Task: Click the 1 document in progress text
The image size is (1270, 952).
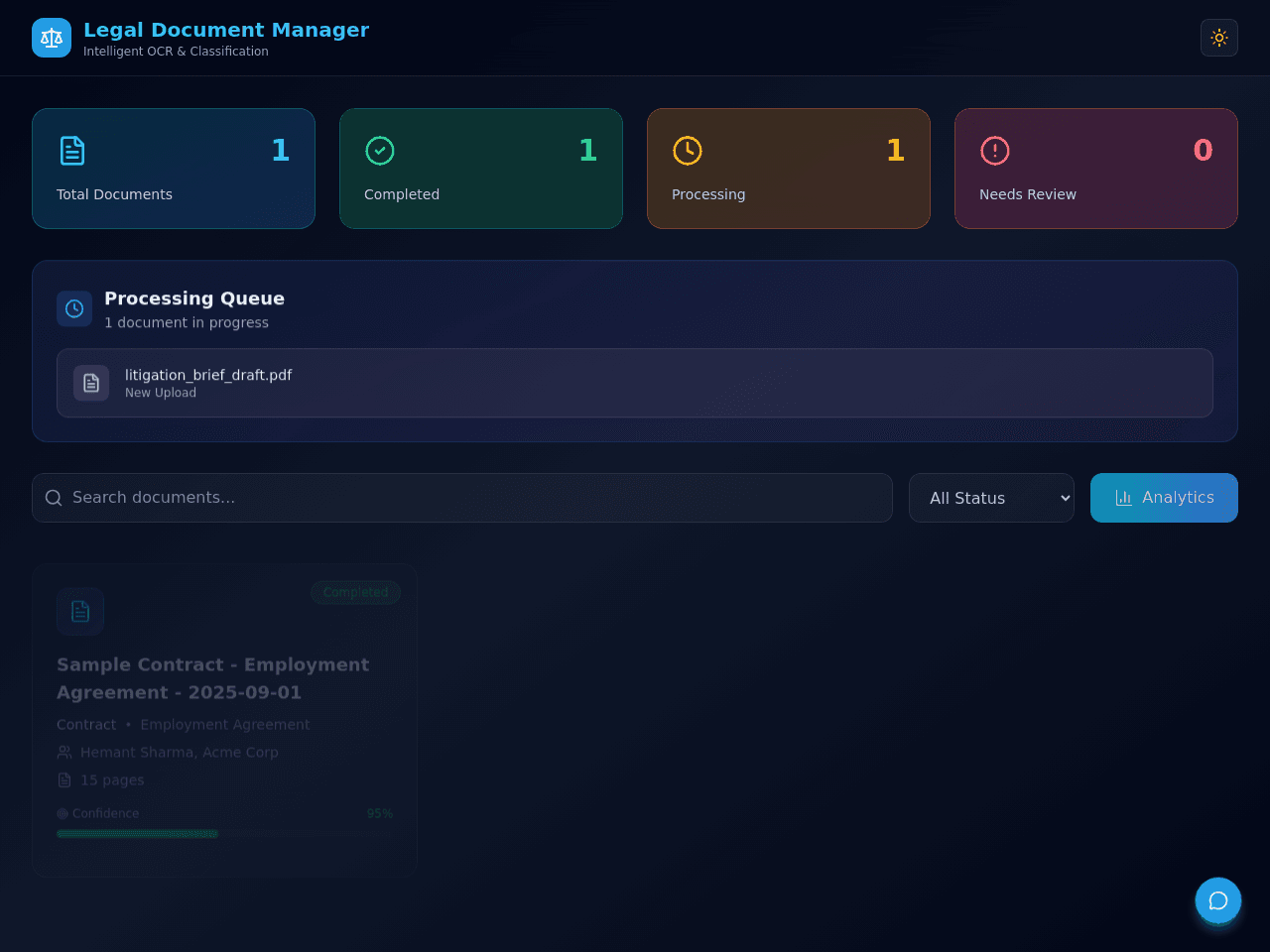Action: pos(187,322)
